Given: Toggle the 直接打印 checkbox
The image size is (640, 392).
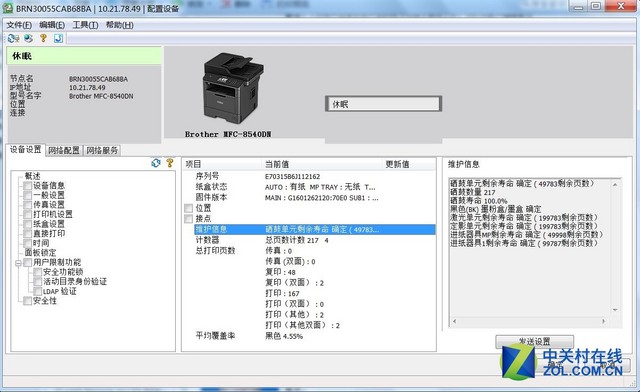Looking at the screenshot, I should (27, 234).
